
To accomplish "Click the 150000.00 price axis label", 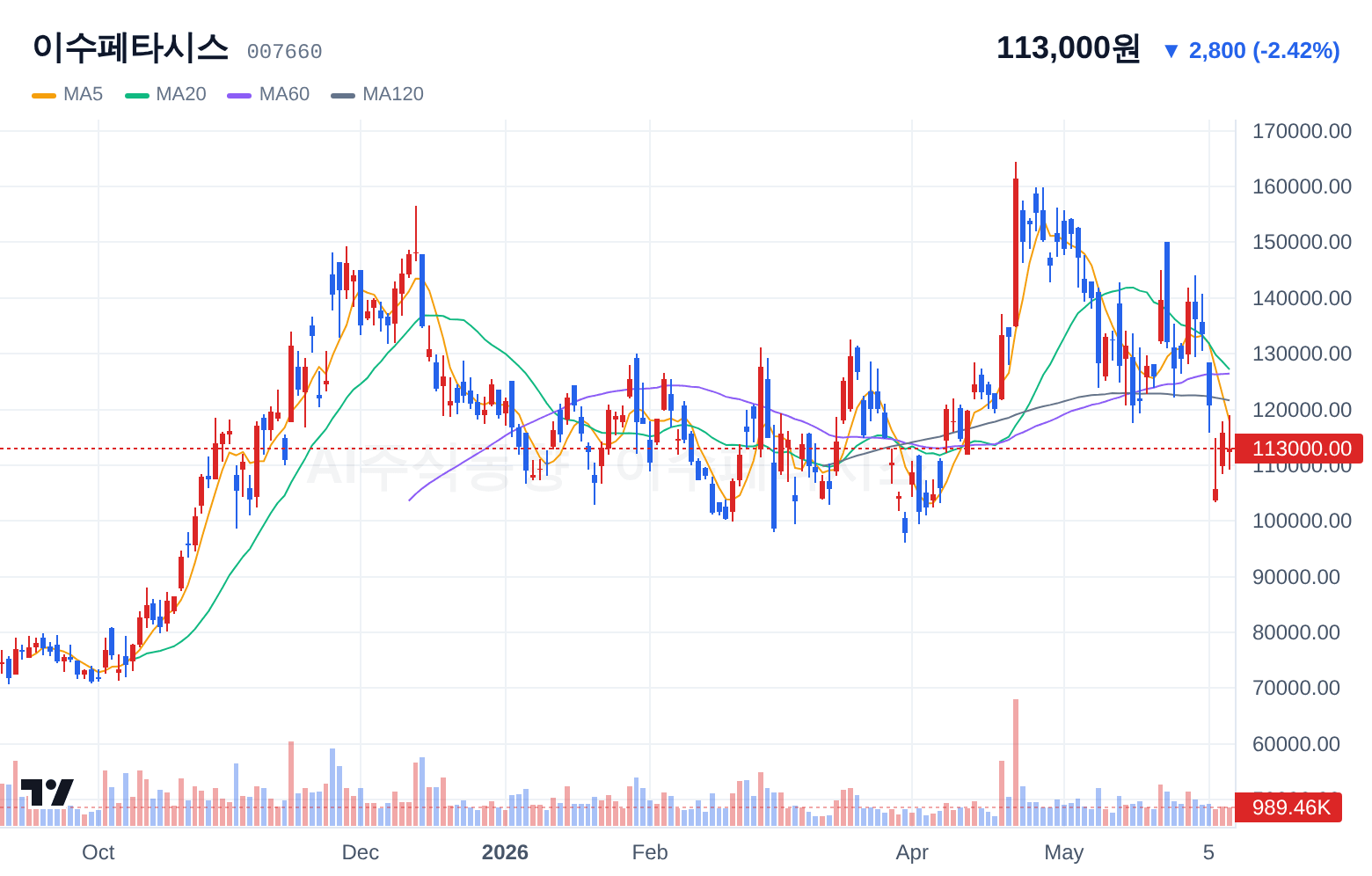I will [x=1302, y=242].
